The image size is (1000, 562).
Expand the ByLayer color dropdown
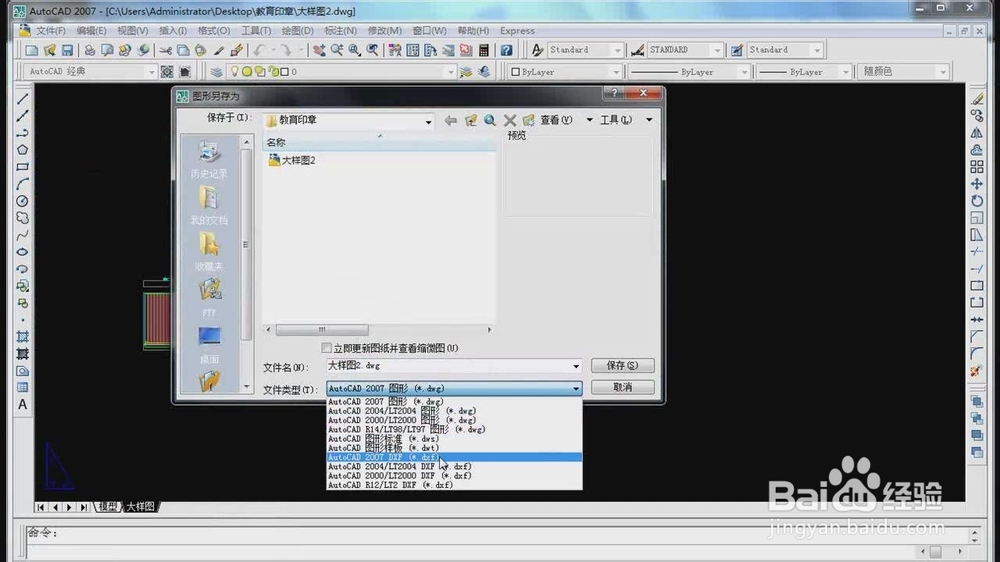coord(616,72)
